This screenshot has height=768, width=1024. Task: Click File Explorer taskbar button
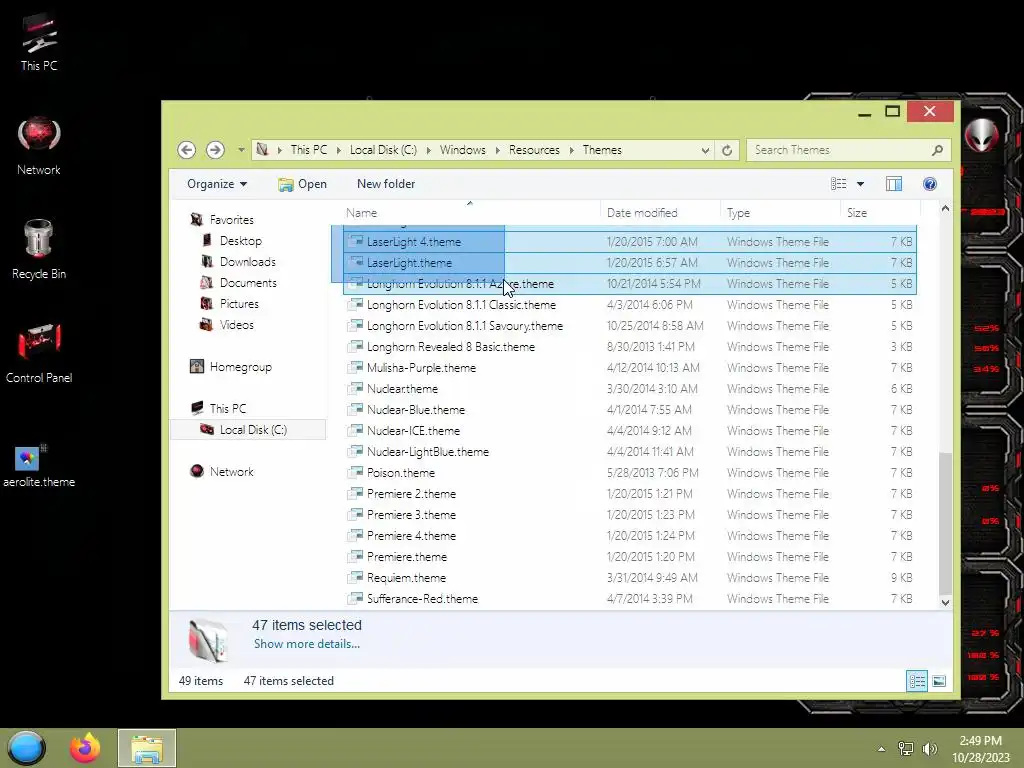[x=147, y=748]
